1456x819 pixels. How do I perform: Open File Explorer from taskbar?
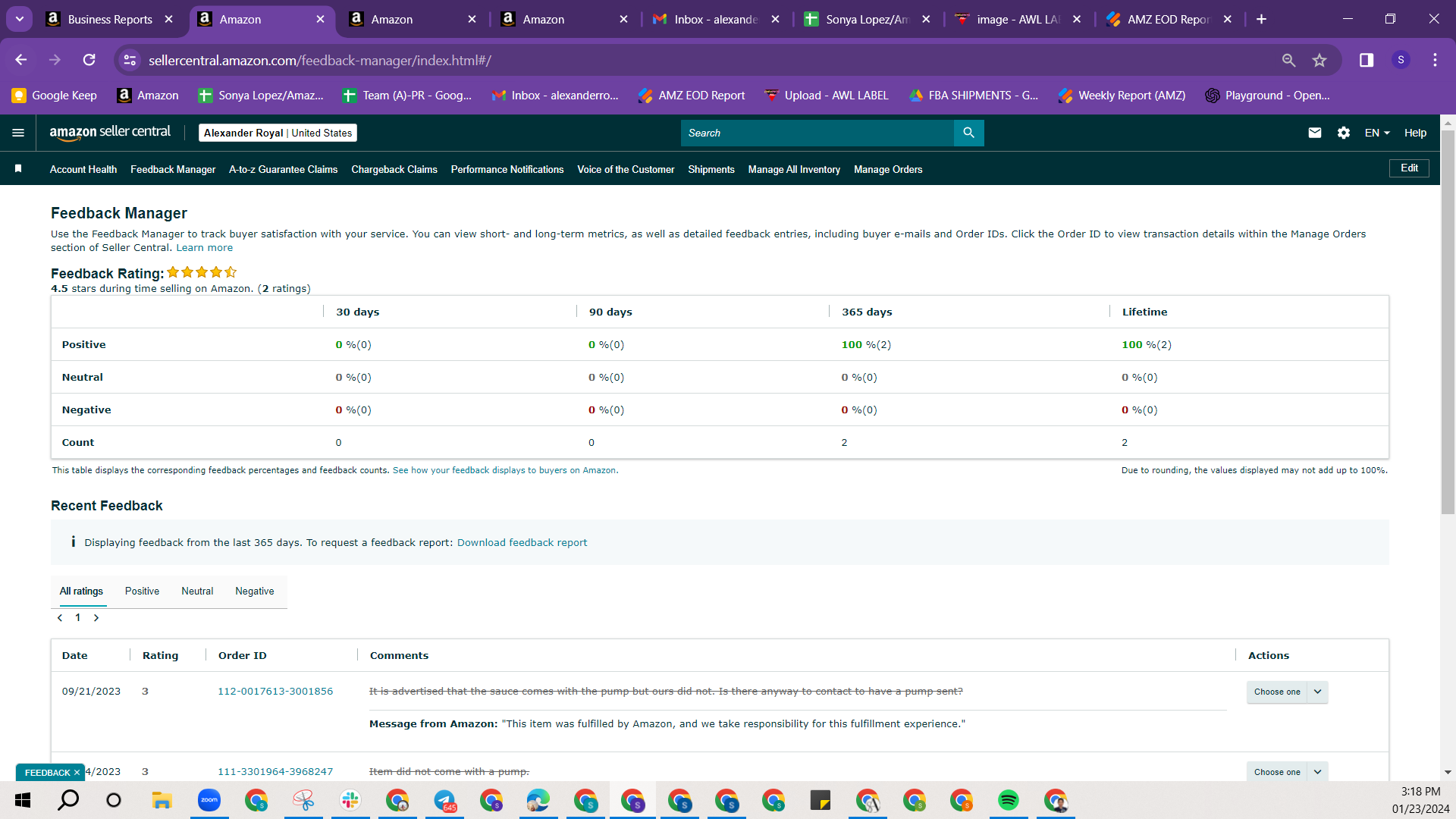[162, 800]
